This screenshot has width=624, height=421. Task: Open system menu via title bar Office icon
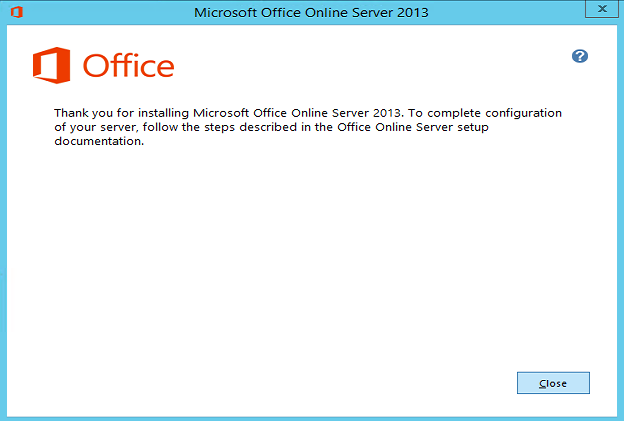click(x=15, y=12)
